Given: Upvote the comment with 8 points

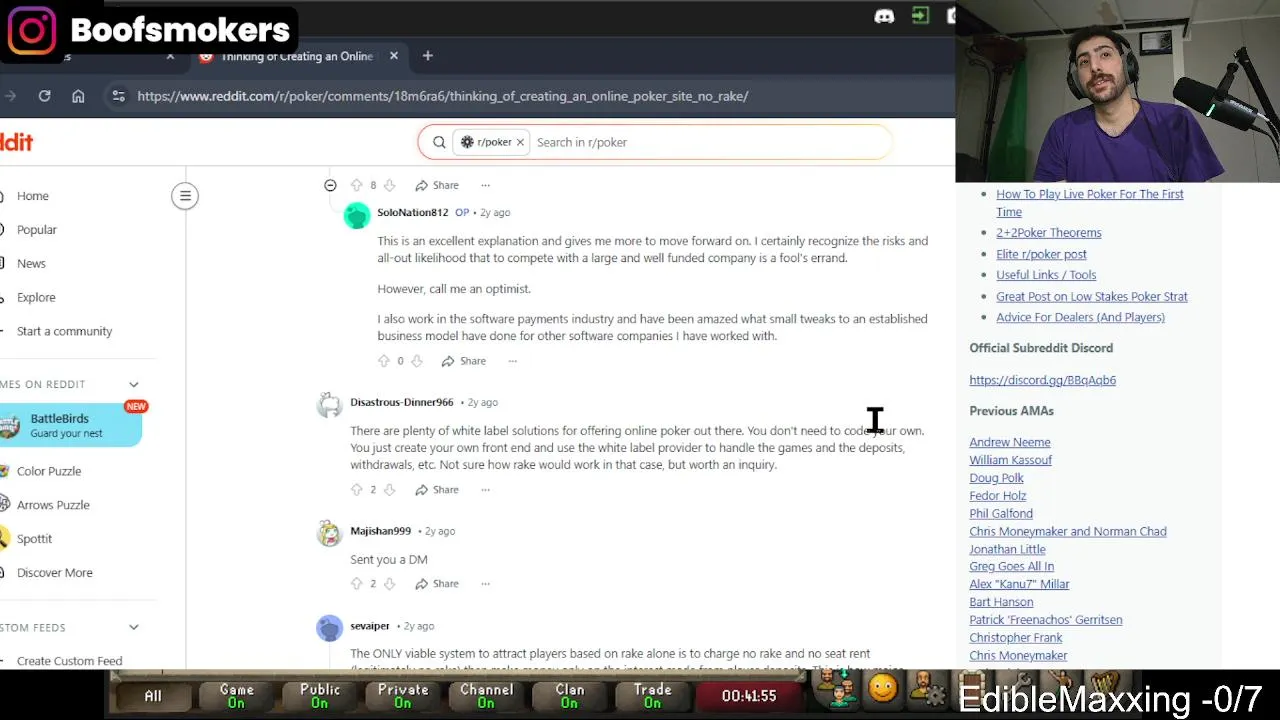Looking at the screenshot, I should point(357,185).
